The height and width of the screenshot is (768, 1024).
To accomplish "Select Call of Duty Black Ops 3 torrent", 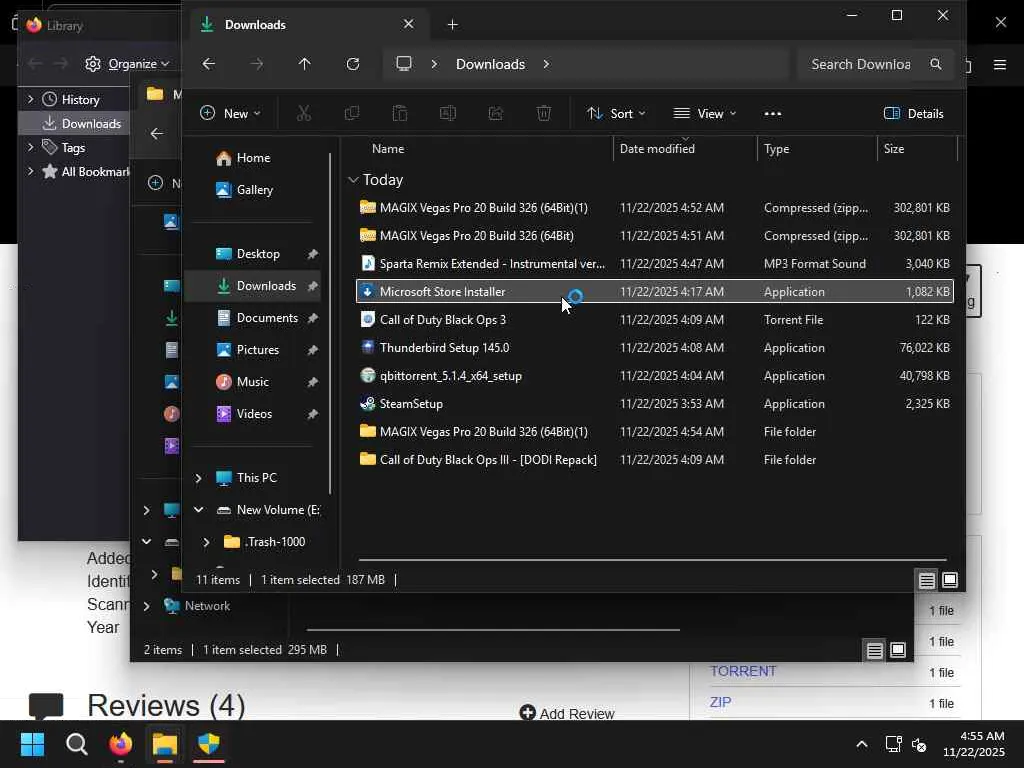I will 654,320.
